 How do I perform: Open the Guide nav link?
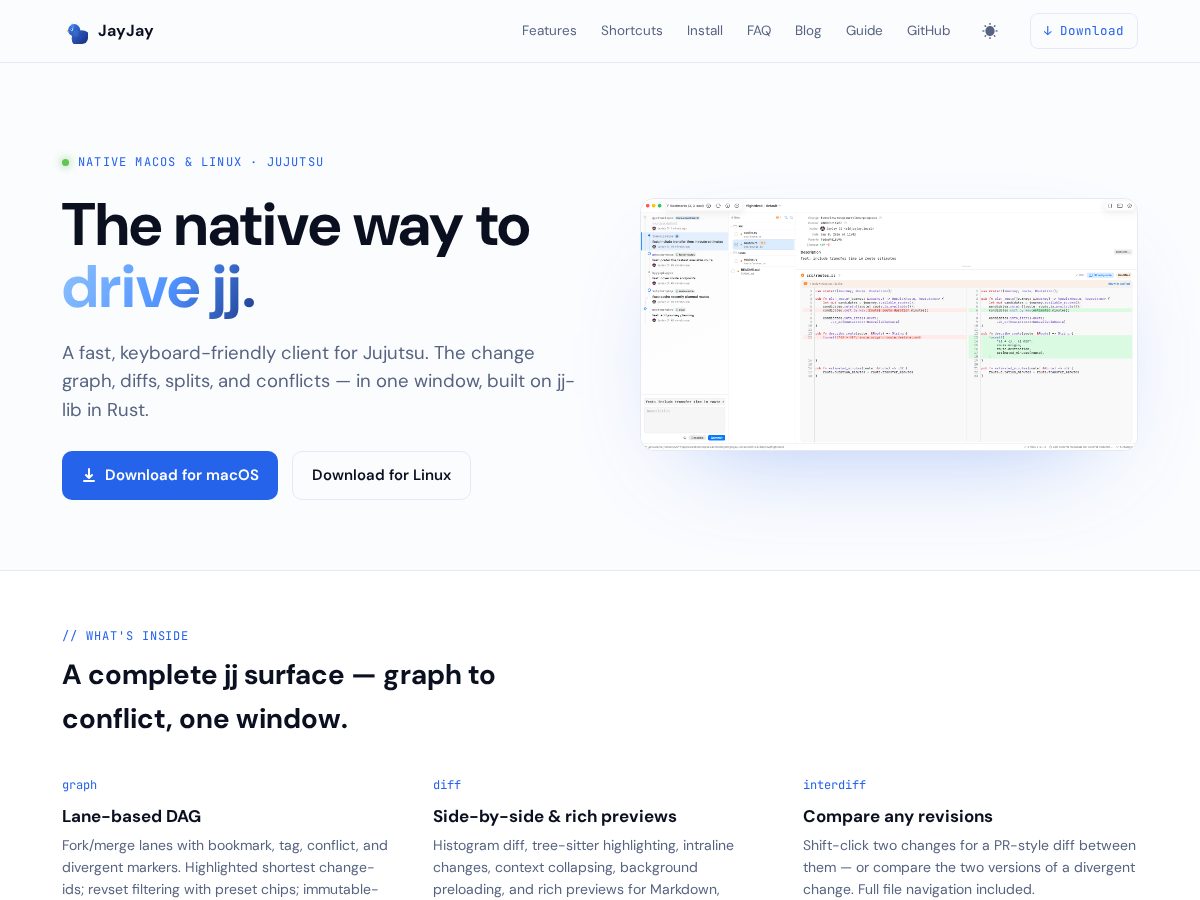[x=864, y=31]
